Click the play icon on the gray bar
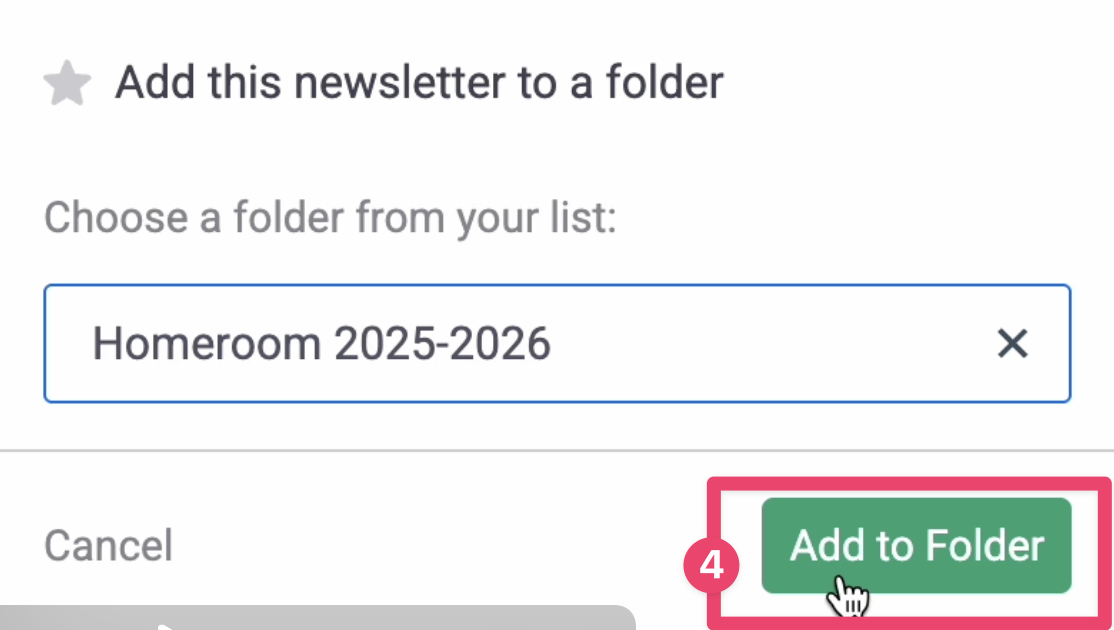Viewport: 1114px width, 630px height. point(165,626)
